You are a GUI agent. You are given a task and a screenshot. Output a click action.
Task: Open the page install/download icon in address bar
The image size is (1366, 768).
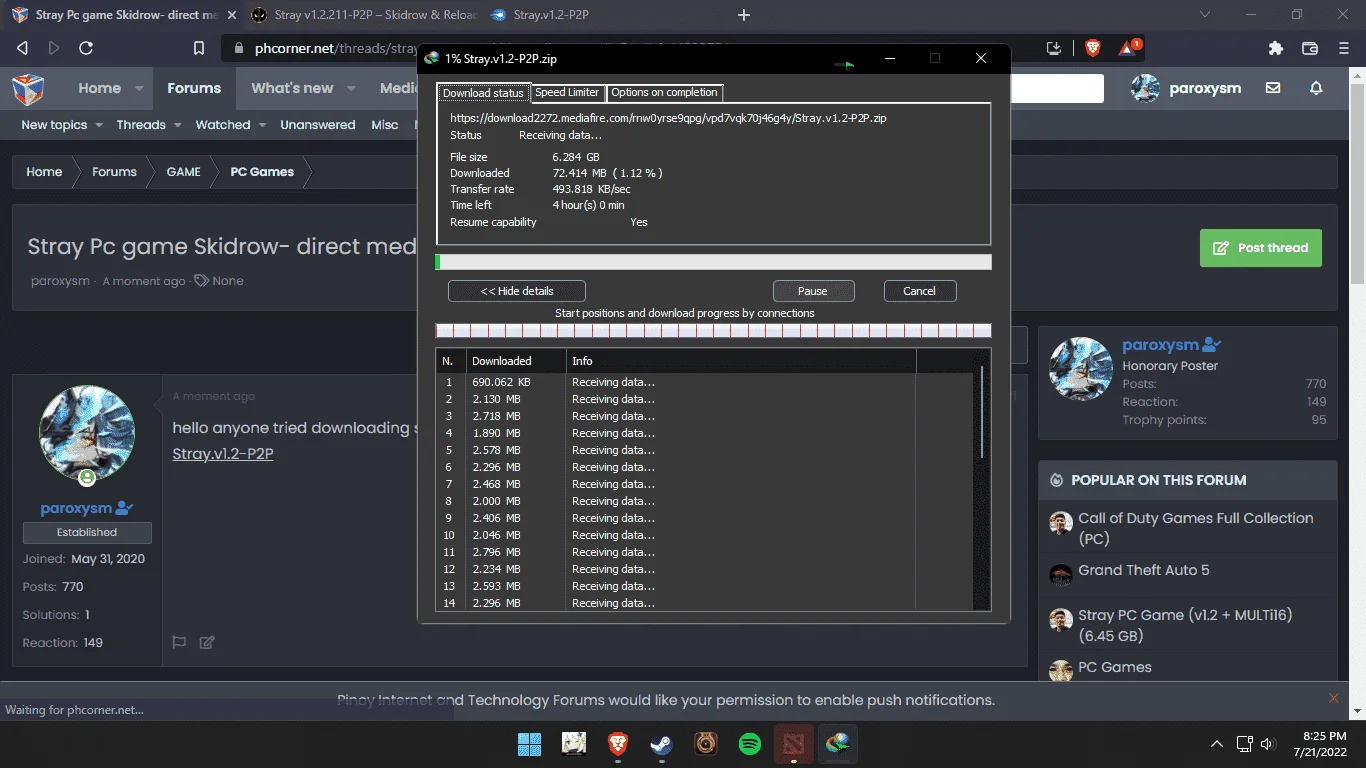pyautogui.click(x=1054, y=48)
